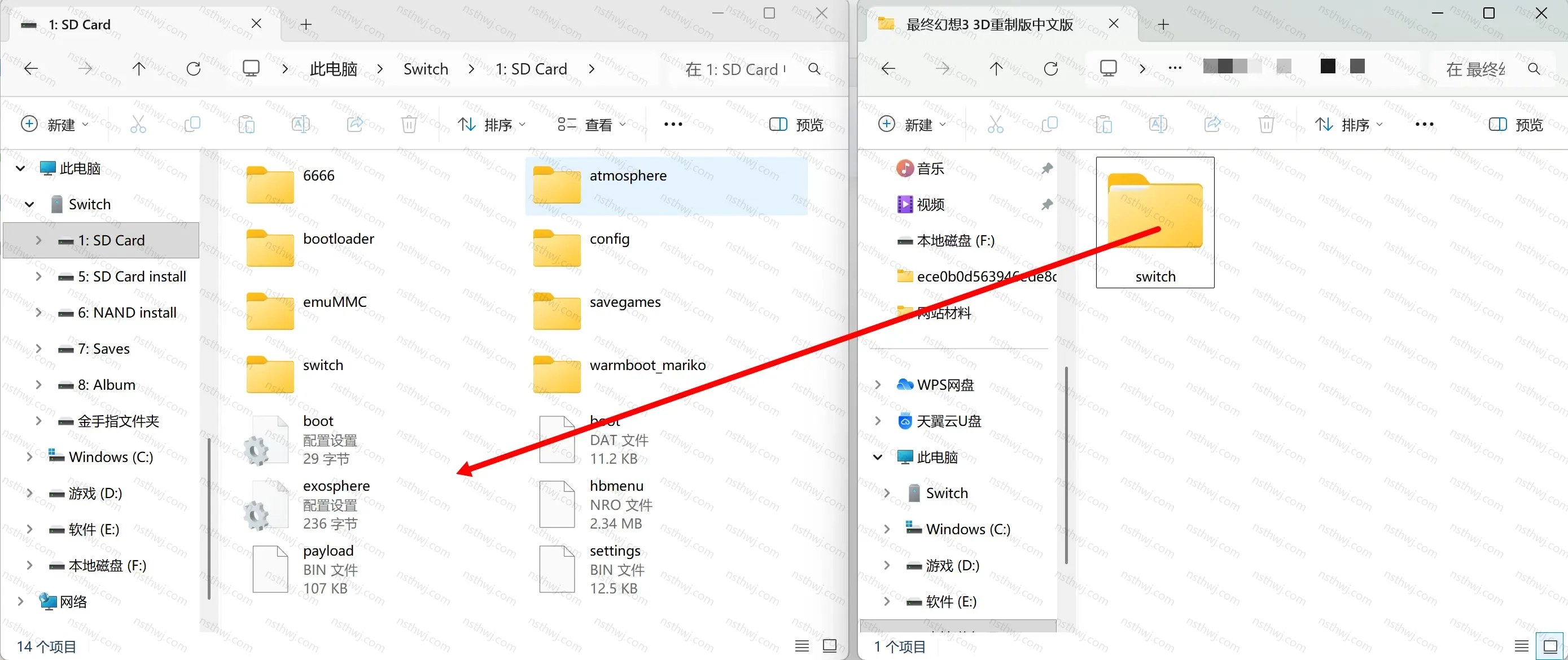Select the hbmenu NRO file
The height and width of the screenshot is (660, 1568).
597,504
